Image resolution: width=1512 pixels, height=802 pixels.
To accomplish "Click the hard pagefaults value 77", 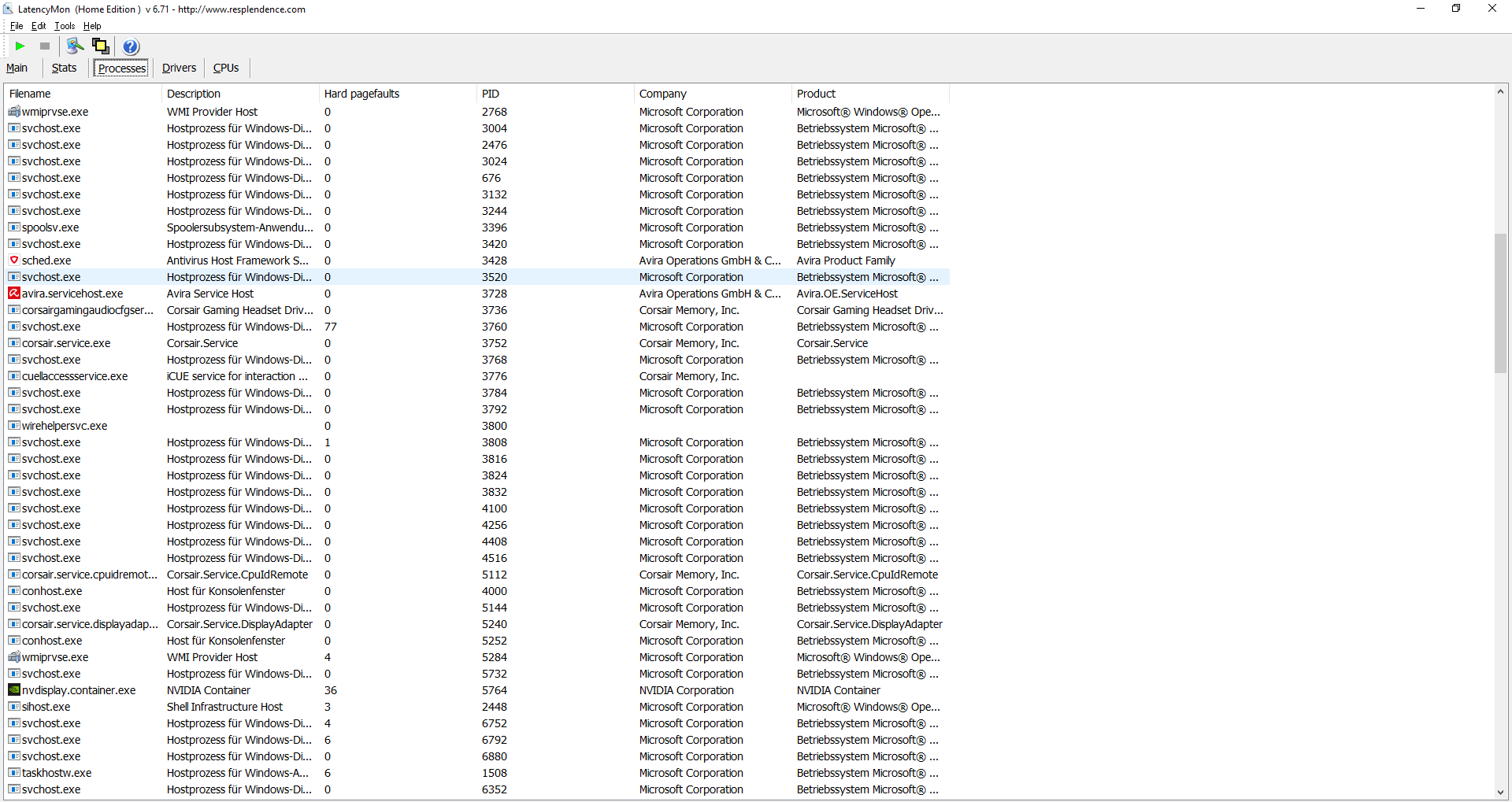I will [x=331, y=327].
